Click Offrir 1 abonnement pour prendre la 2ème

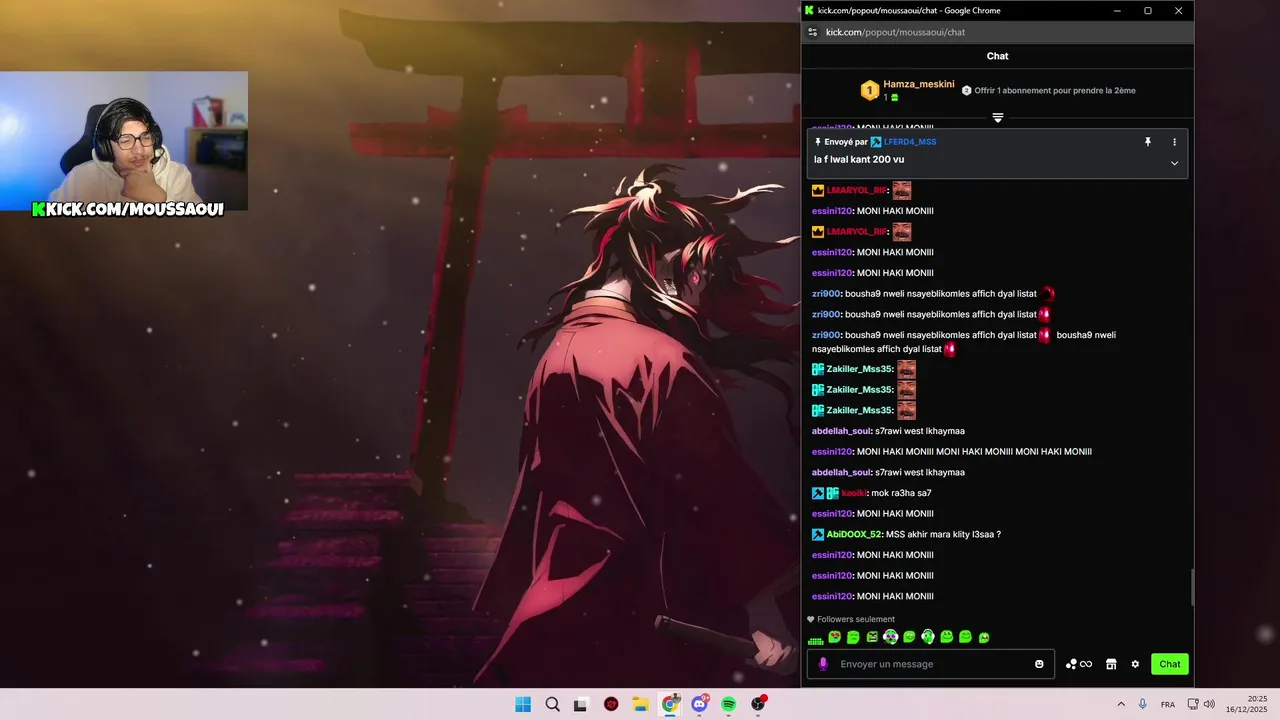pyautogui.click(x=1055, y=90)
